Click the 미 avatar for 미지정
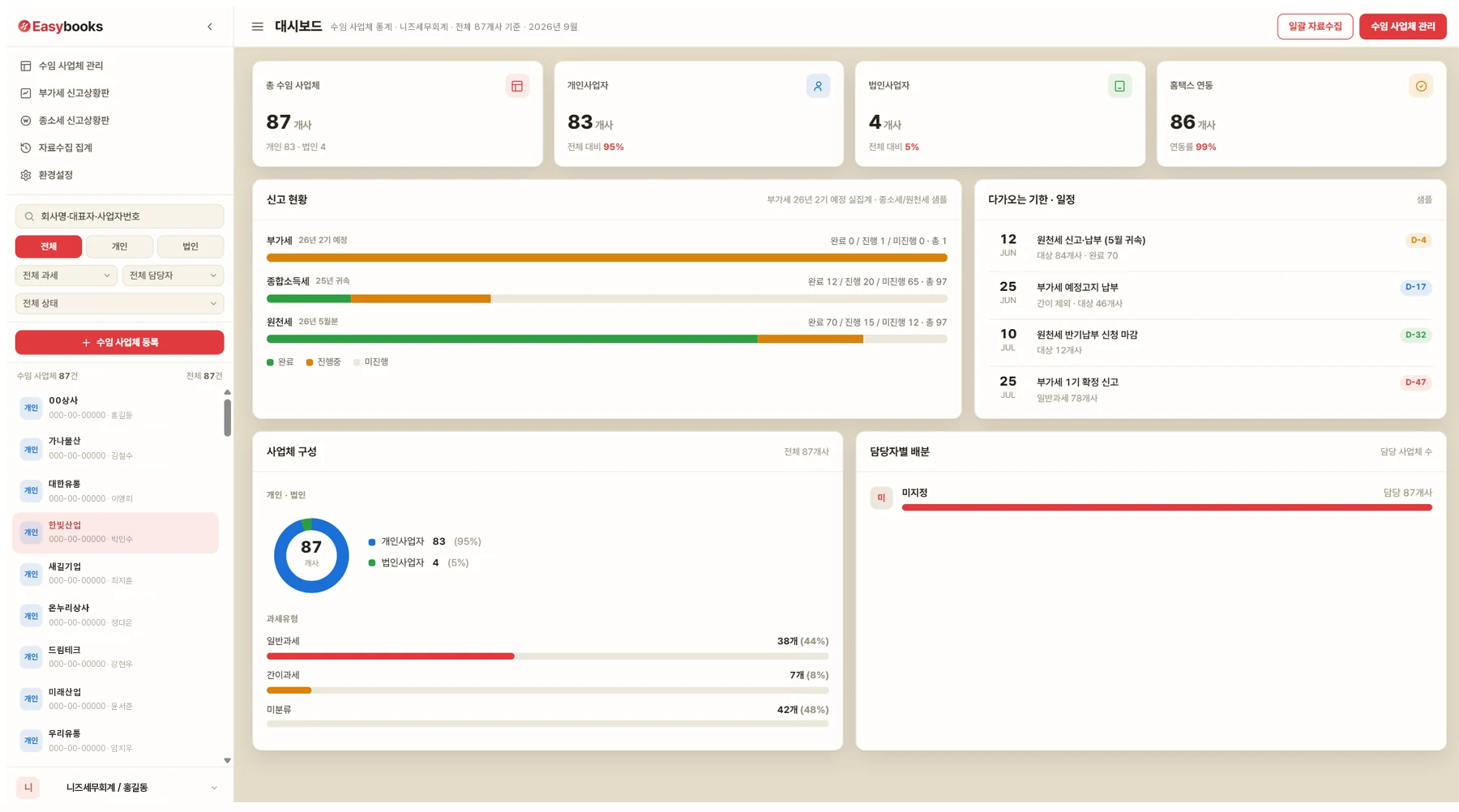The width and height of the screenshot is (1459, 812). [881, 498]
